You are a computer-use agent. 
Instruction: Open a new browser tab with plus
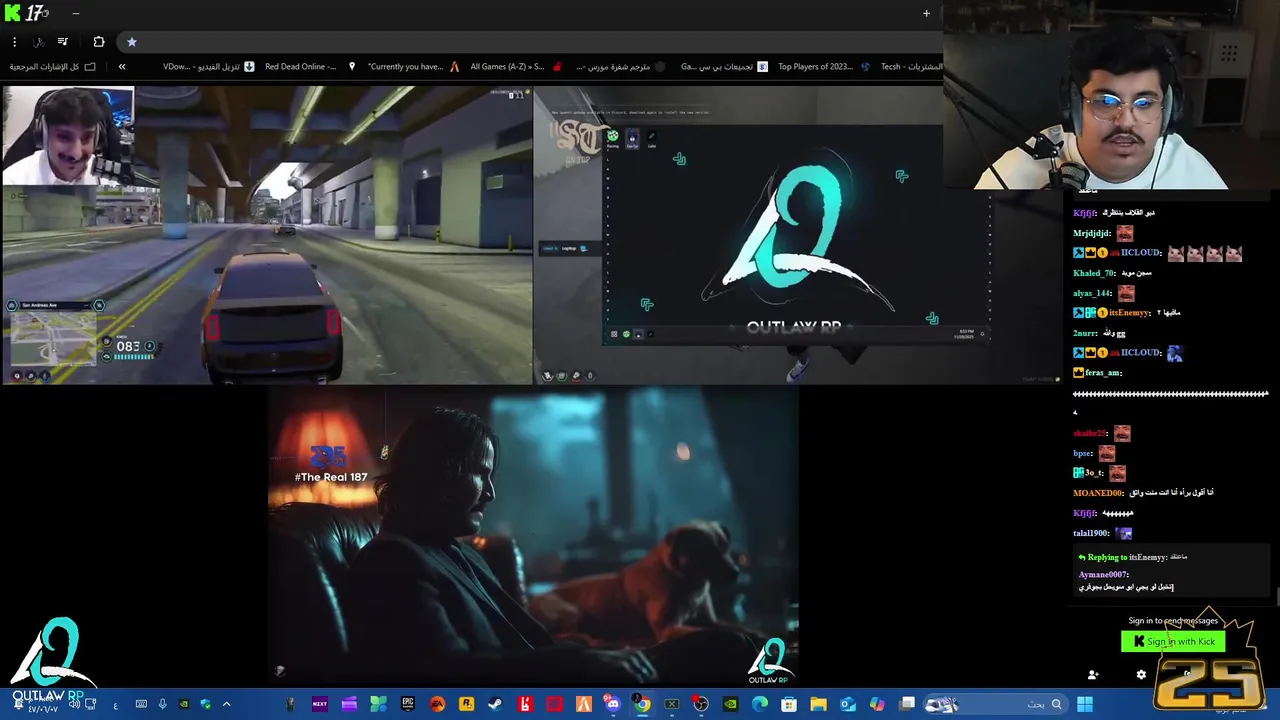coord(926,13)
